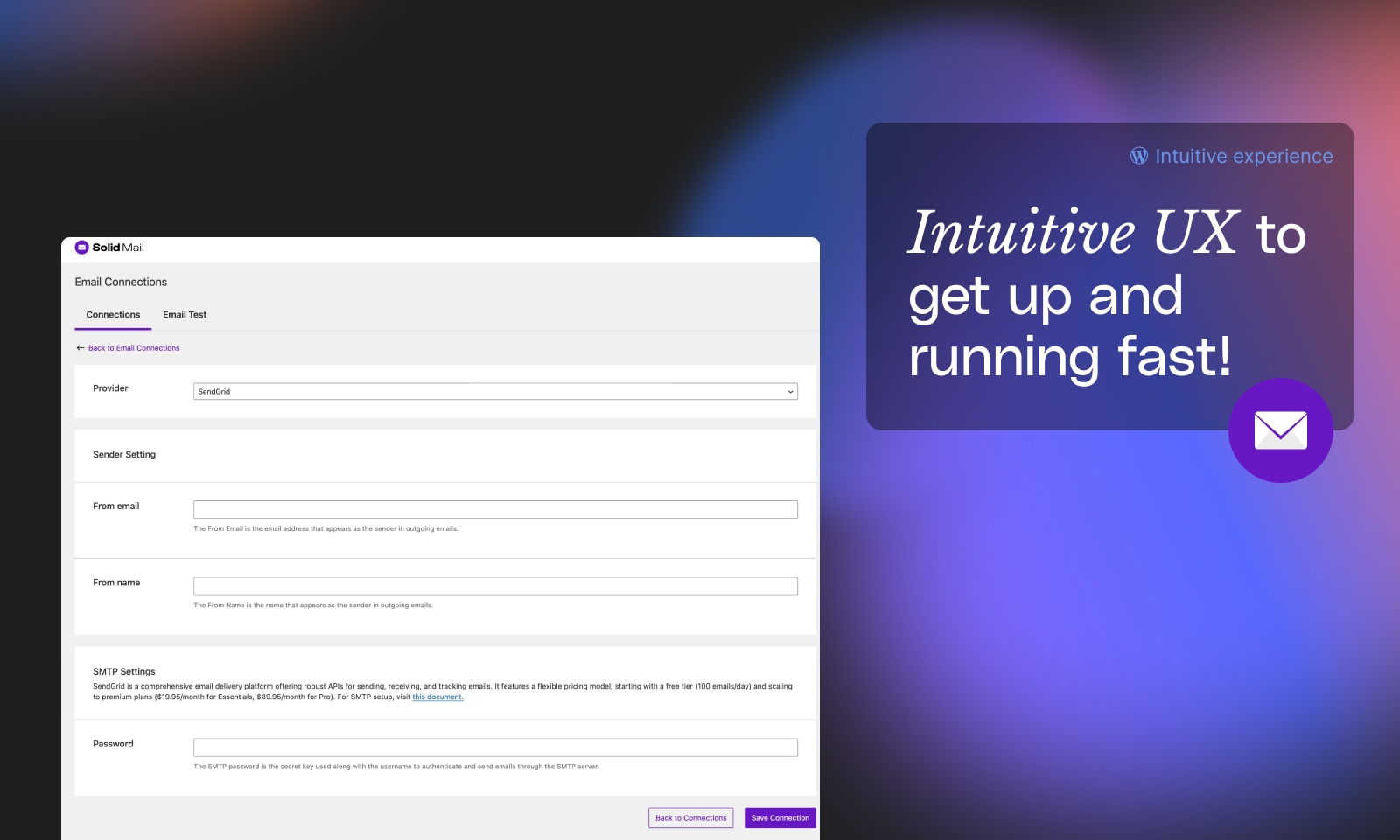Switch to the Connections tab
Image resolution: width=1400 pixels, height=840 pixels.
pyautogui.click(x=113, y=315)
